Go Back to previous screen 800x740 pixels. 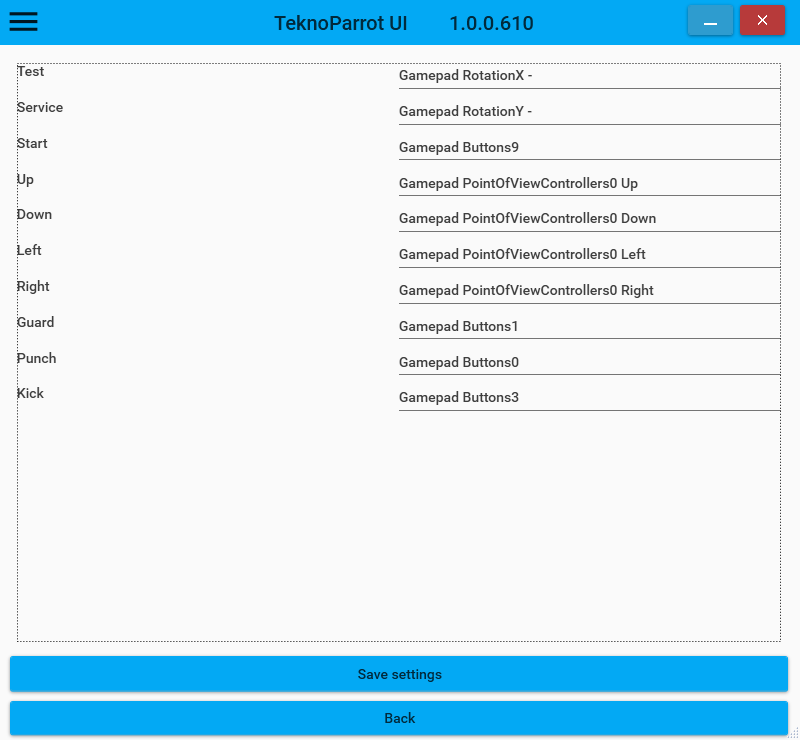pos(399,718)
